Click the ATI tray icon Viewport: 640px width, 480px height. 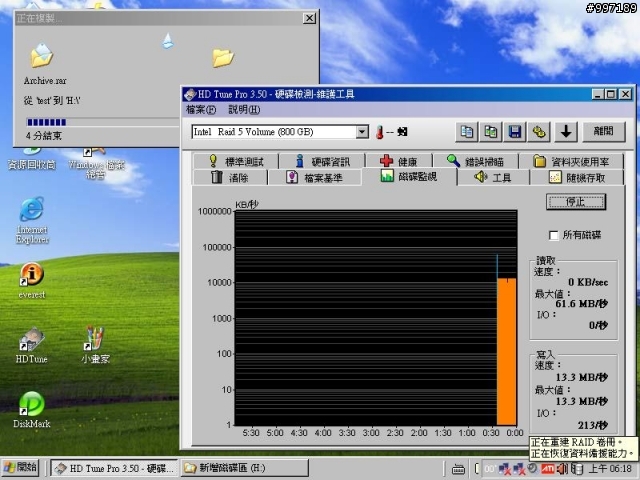click(547, 469)
